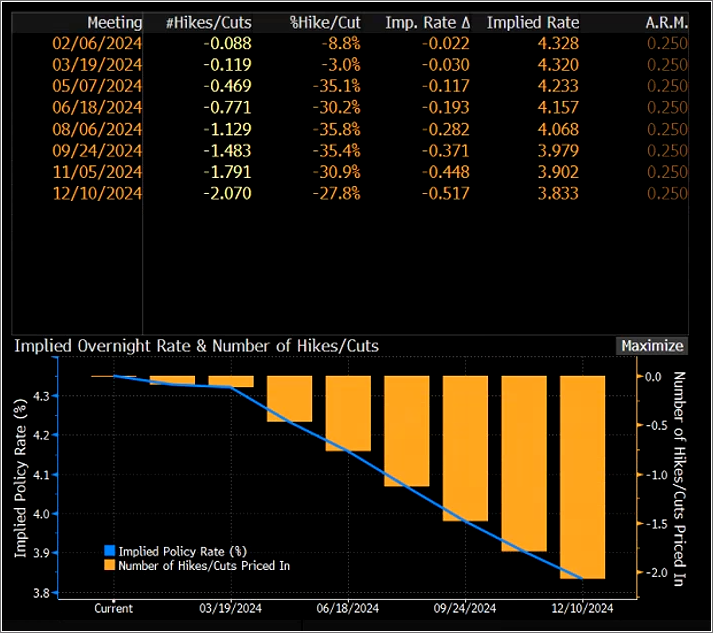Viewport: 715px width, 634px height.
Task: Click the Maximize button on the chart
Action: (652, 346)
